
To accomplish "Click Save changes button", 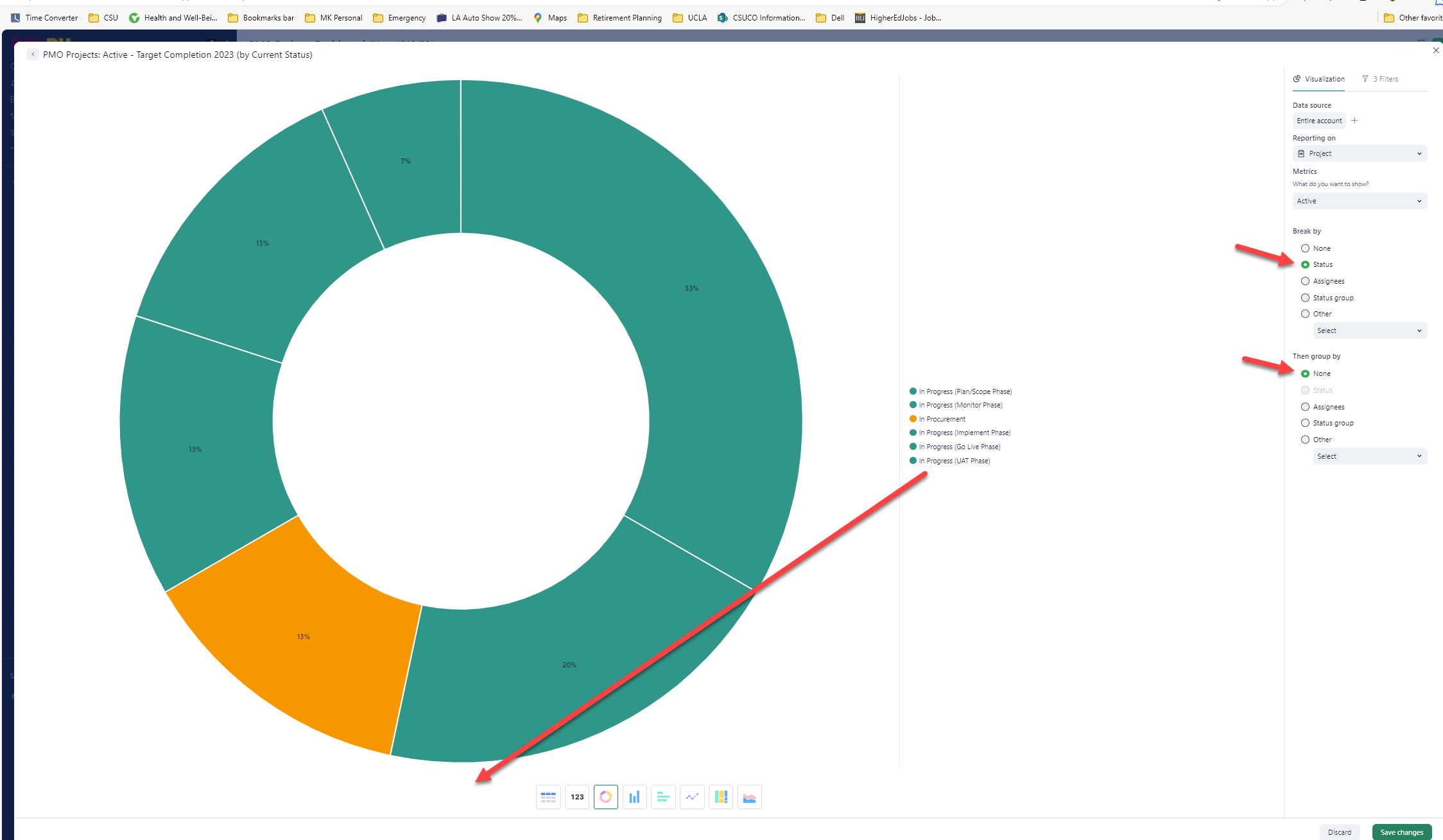I will (1401, 832).
